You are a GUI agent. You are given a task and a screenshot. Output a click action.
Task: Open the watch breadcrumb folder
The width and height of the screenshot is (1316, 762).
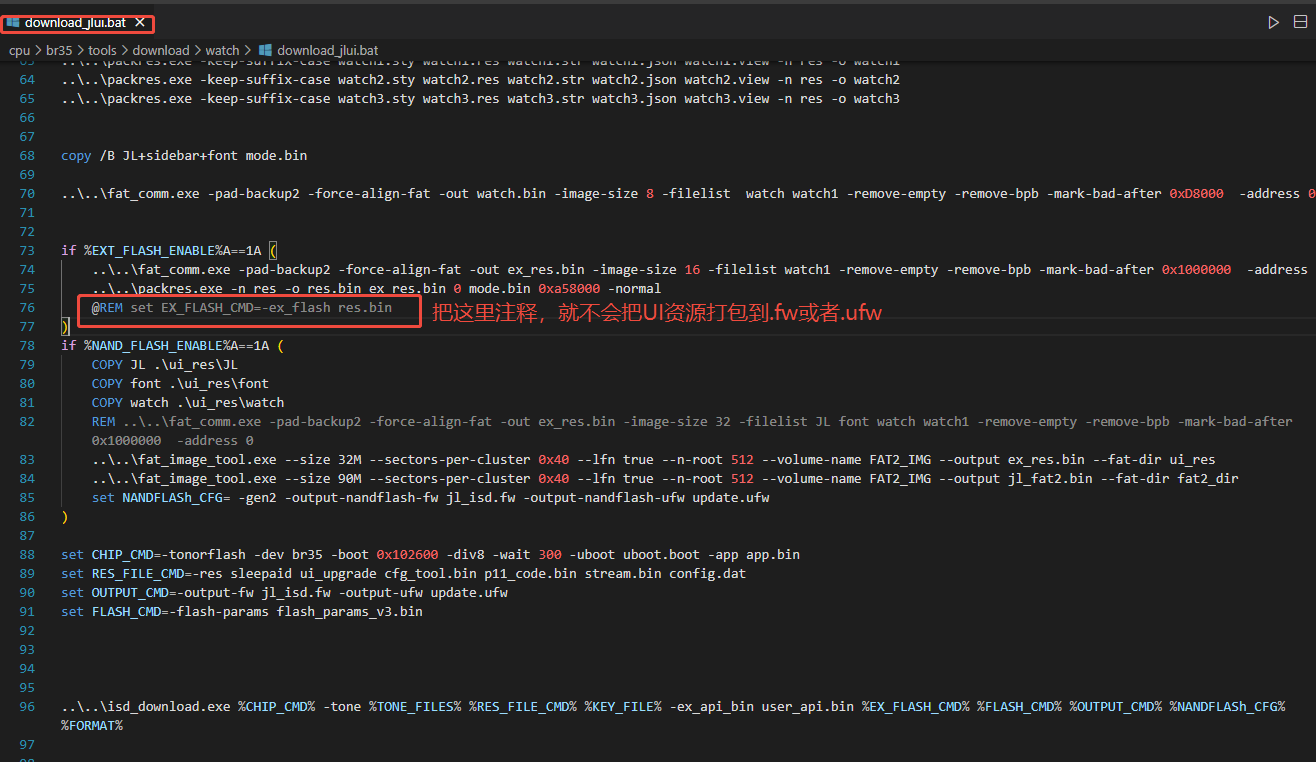223,50
